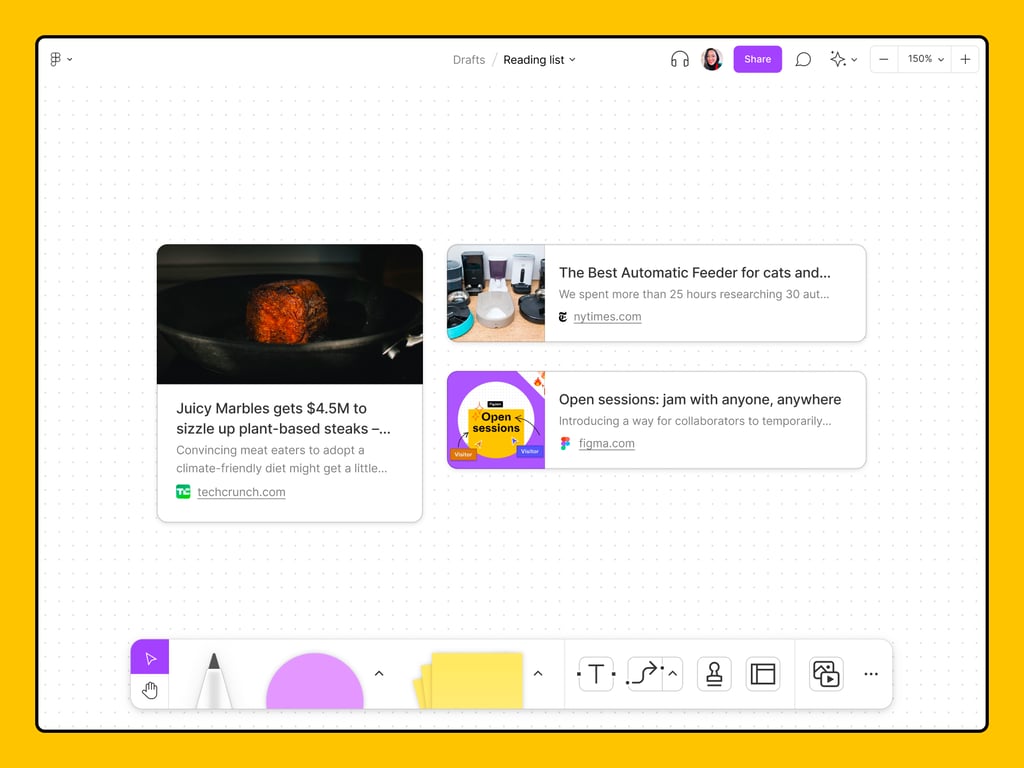The width and height of the screenshot is (1024, 768).
Task: Open the comments bubble icon
Action: pyautogui.click(x=803, y=60)
